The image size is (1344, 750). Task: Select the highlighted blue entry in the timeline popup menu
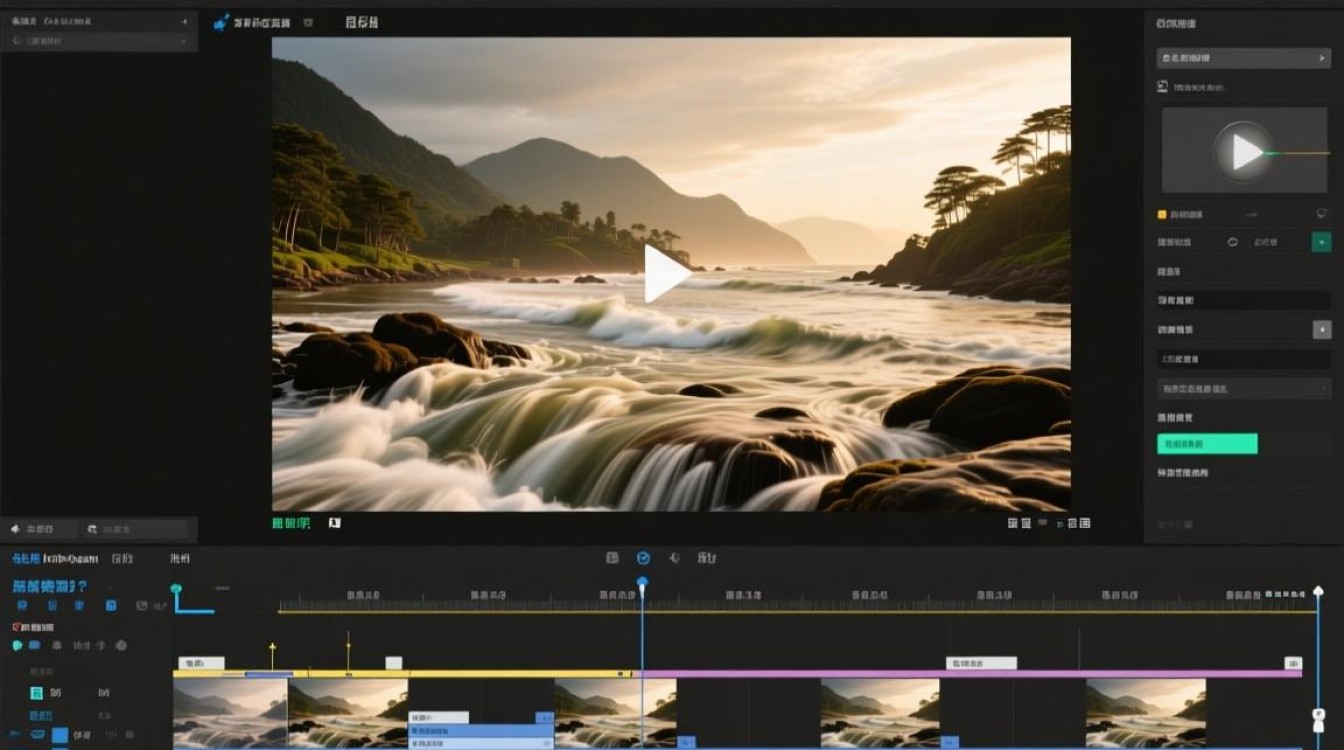point(481,731)
